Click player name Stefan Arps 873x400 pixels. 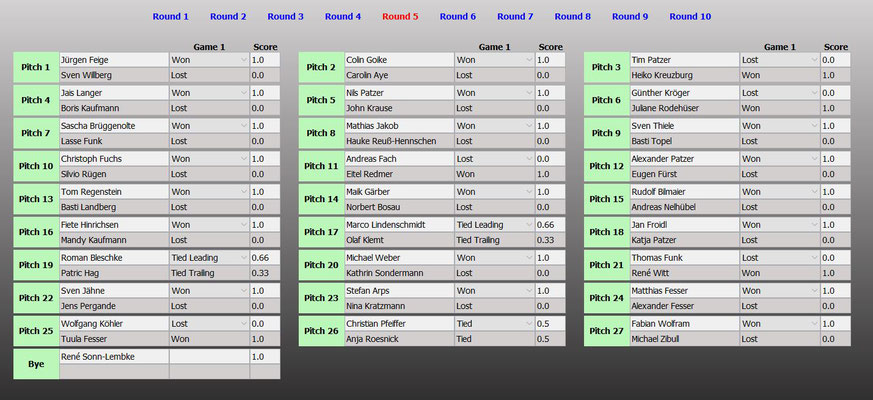tap(367, 291)
